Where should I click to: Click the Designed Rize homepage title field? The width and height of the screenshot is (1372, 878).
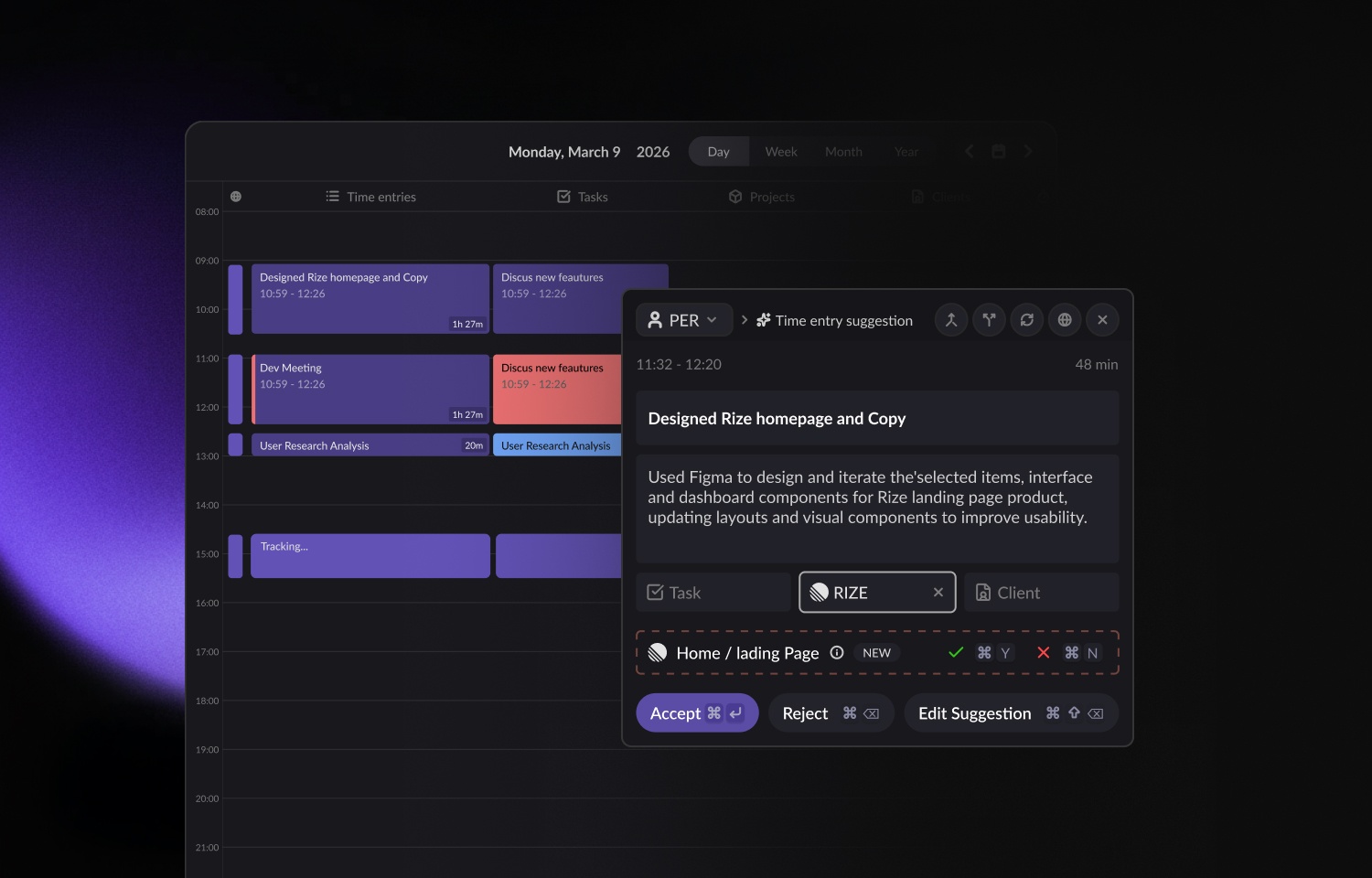[876, 418]
